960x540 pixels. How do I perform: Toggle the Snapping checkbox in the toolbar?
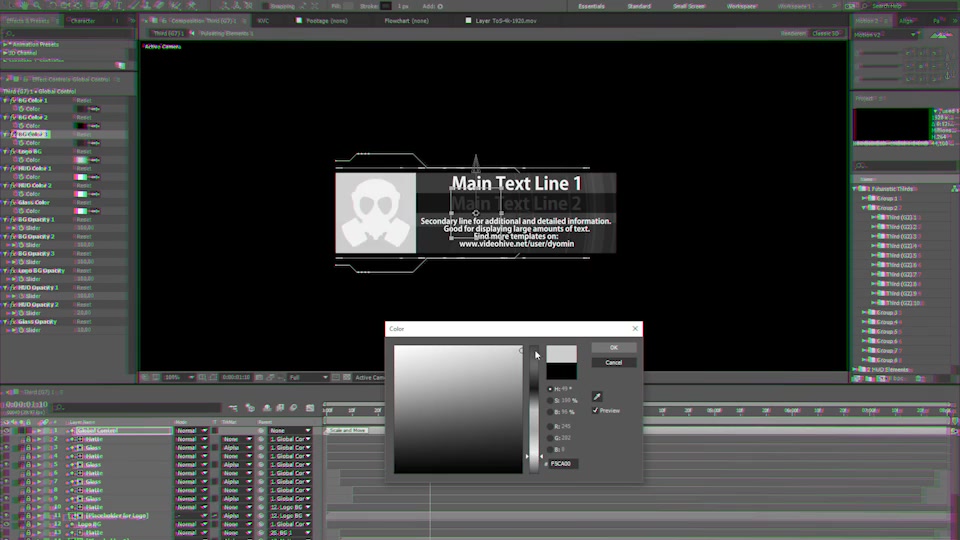(266, 6)
